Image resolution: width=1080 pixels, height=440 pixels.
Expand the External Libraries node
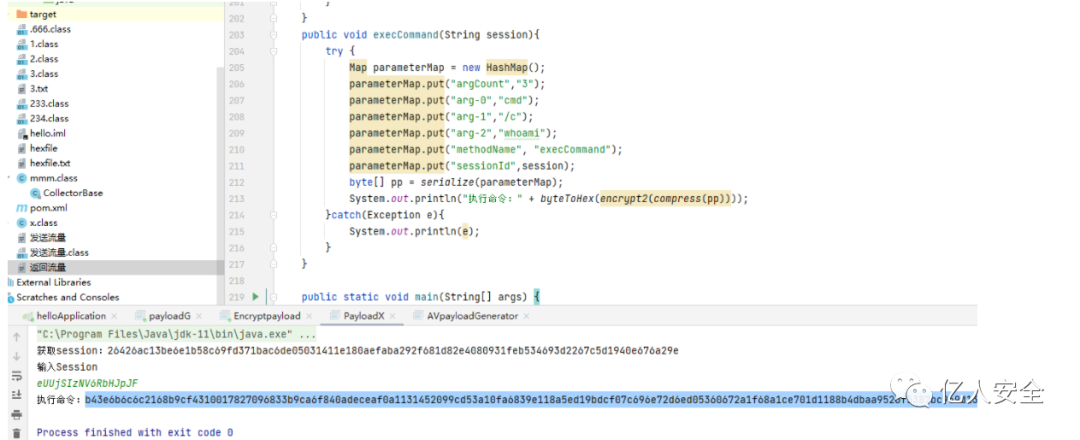click(53, 282)
